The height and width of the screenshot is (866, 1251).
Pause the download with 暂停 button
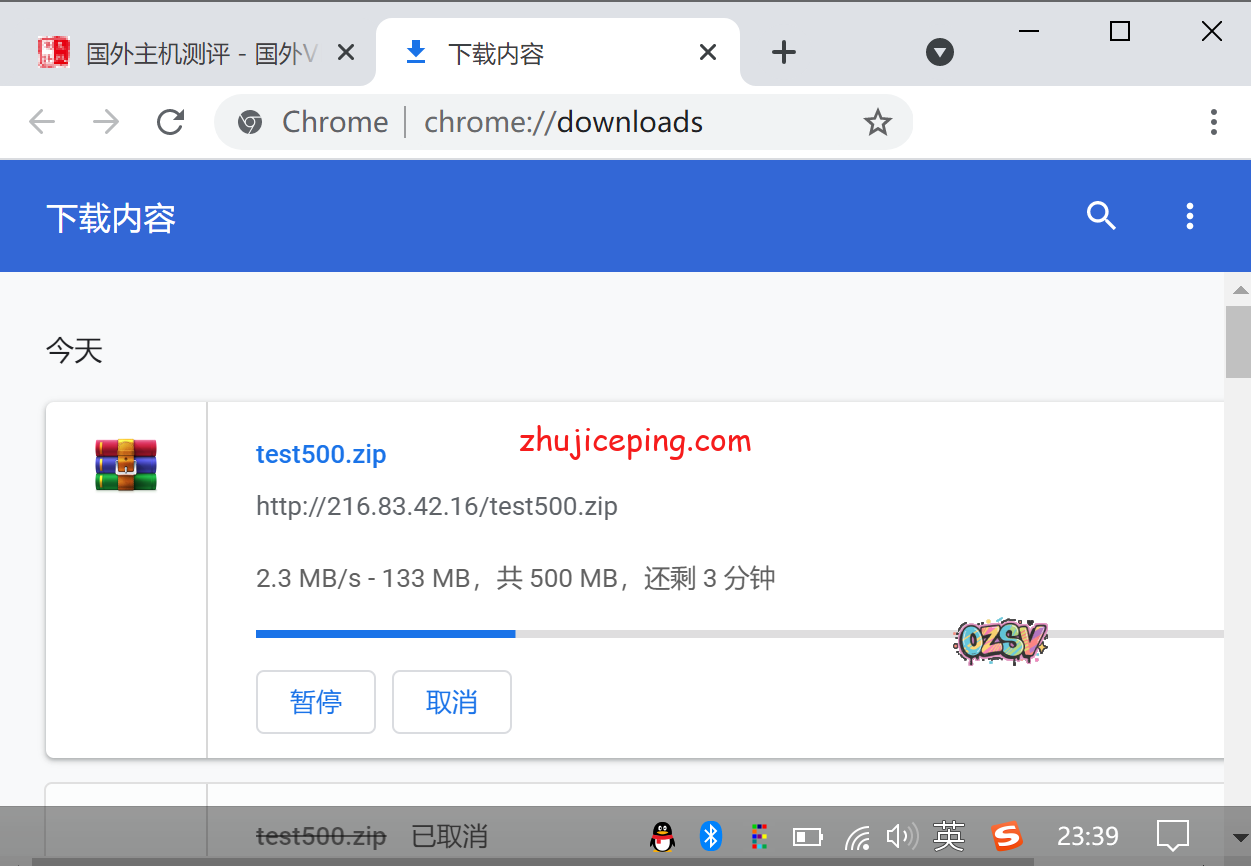(316, 702)
